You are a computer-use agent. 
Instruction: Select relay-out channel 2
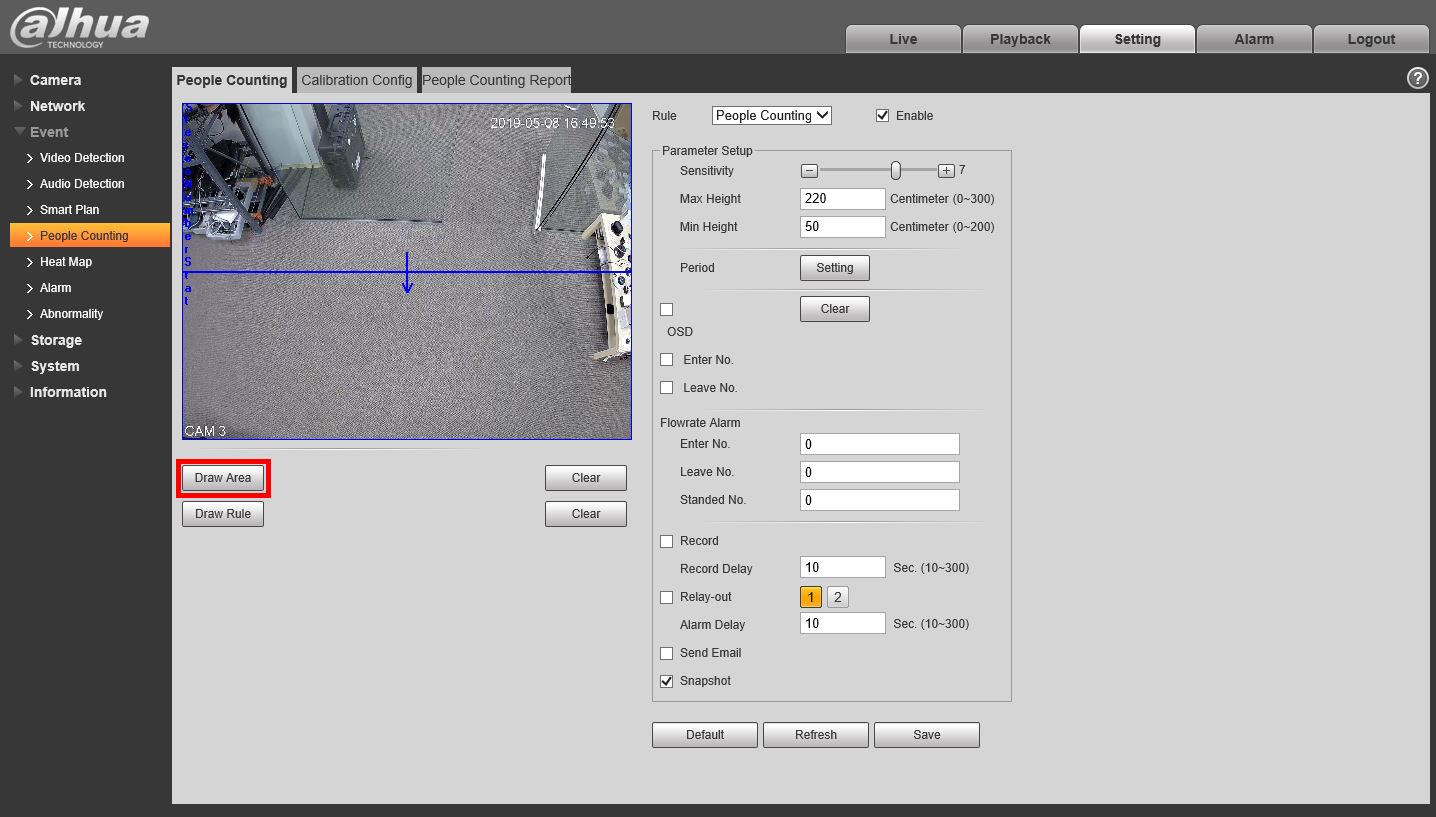tap(838, 597)
